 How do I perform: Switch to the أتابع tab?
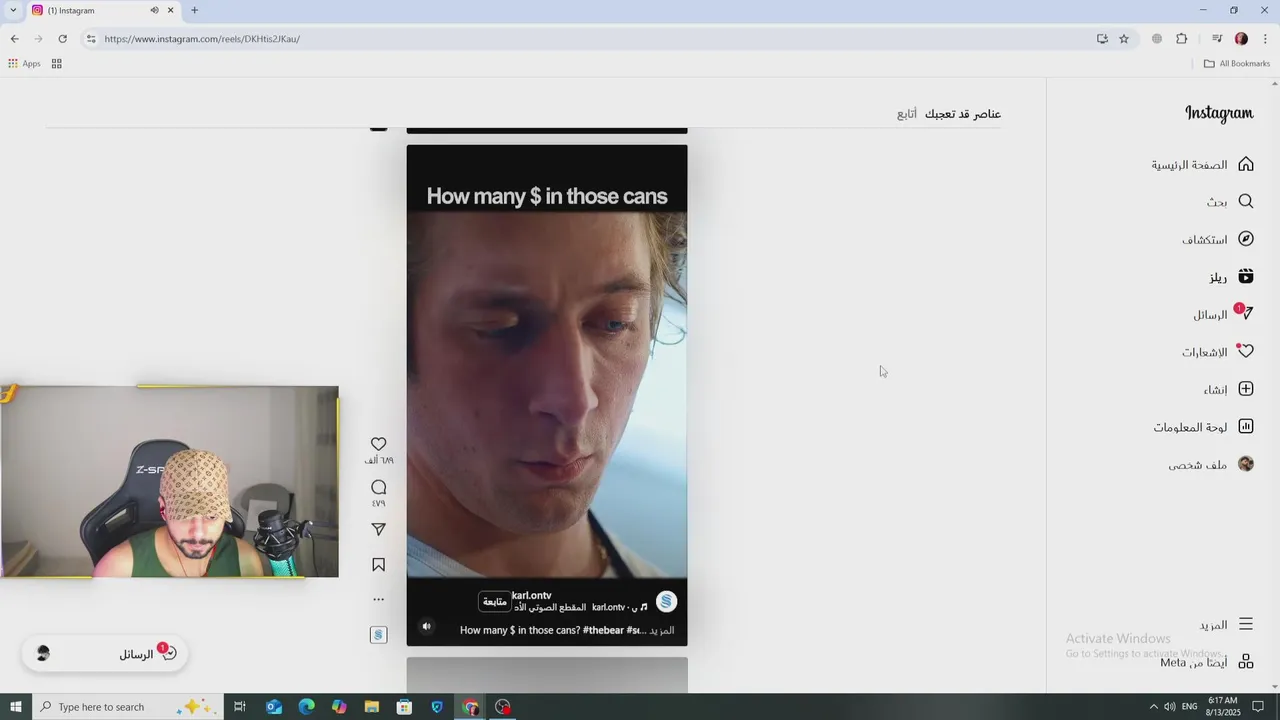[x=907, y=114]
